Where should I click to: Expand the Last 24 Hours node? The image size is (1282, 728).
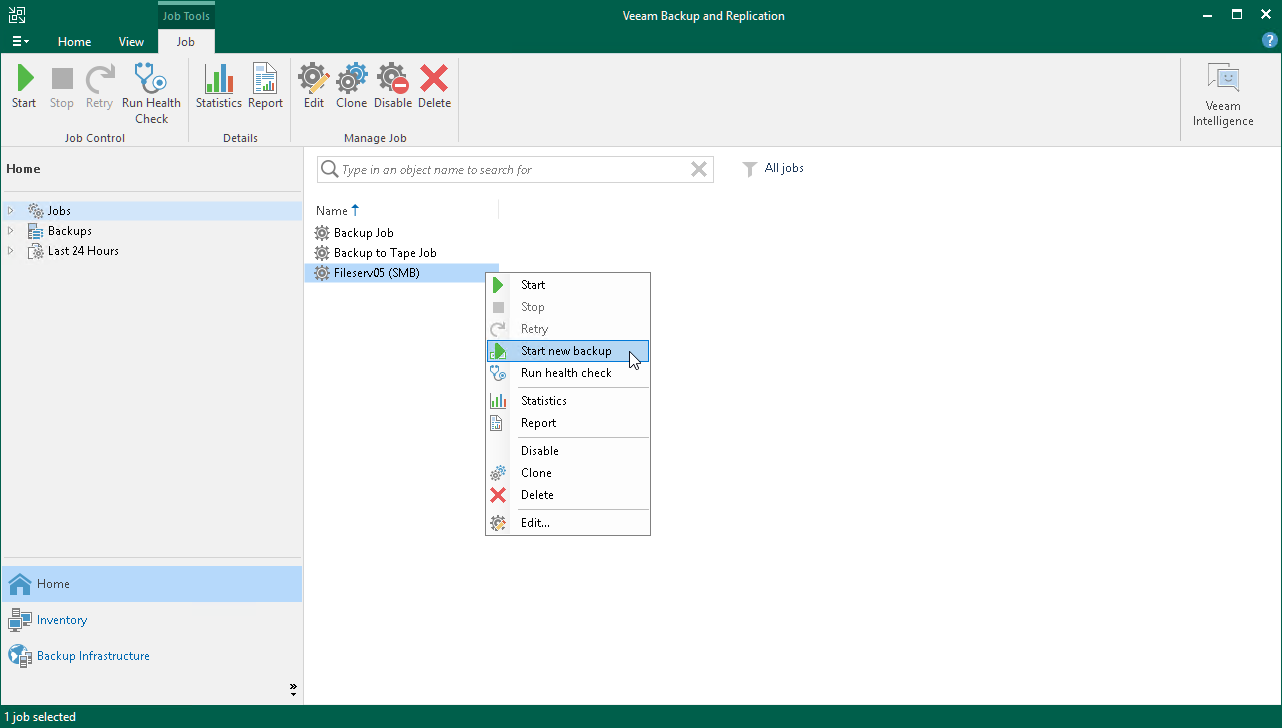[x=10, y=250]
